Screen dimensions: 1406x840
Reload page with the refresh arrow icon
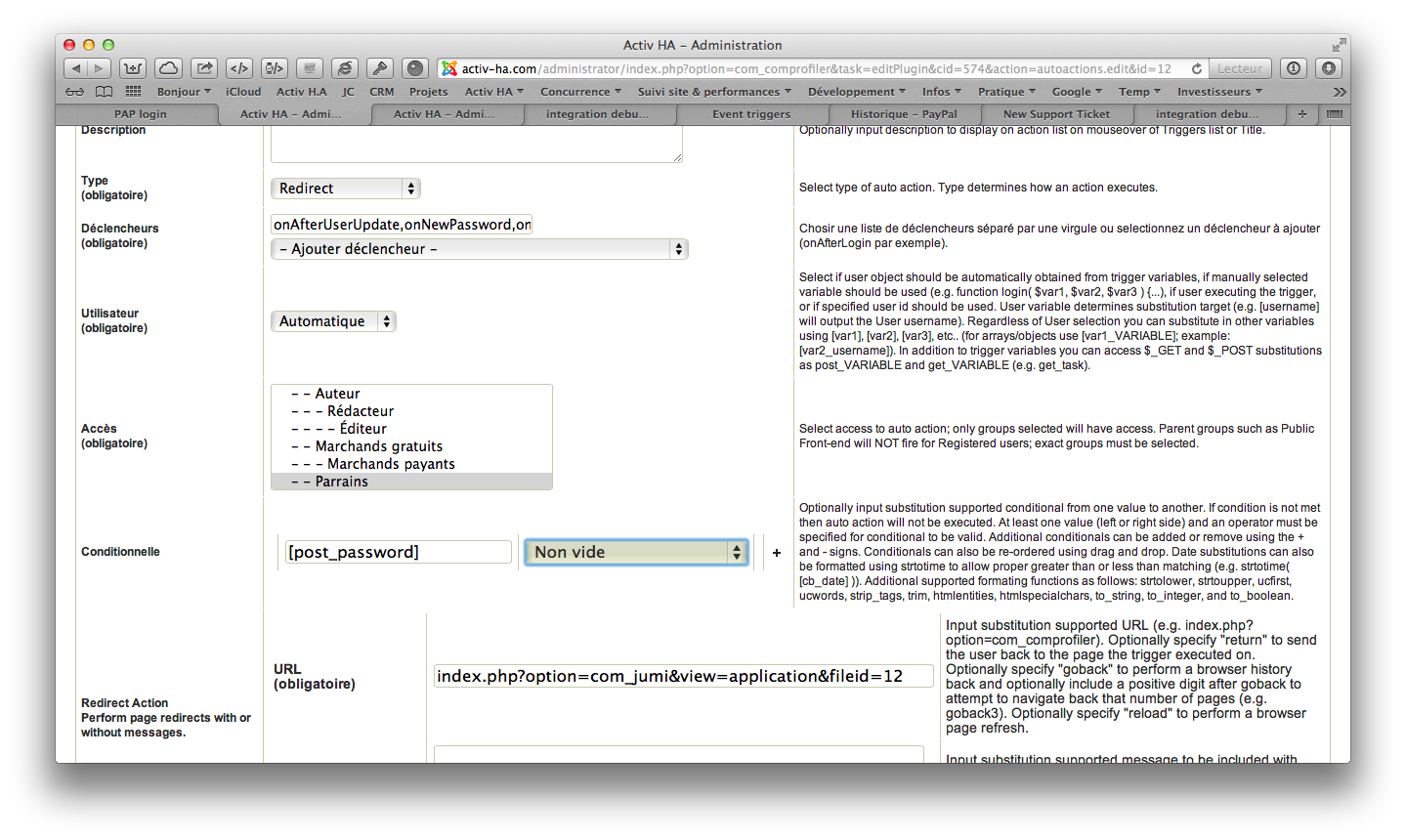[x=1196, y=68]
